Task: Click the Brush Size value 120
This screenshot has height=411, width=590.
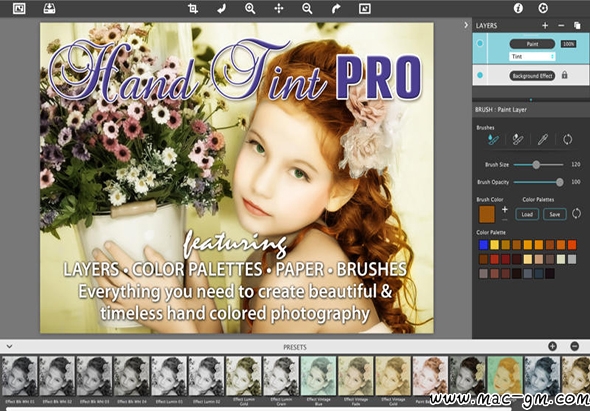Action: [x=575, y=164]
